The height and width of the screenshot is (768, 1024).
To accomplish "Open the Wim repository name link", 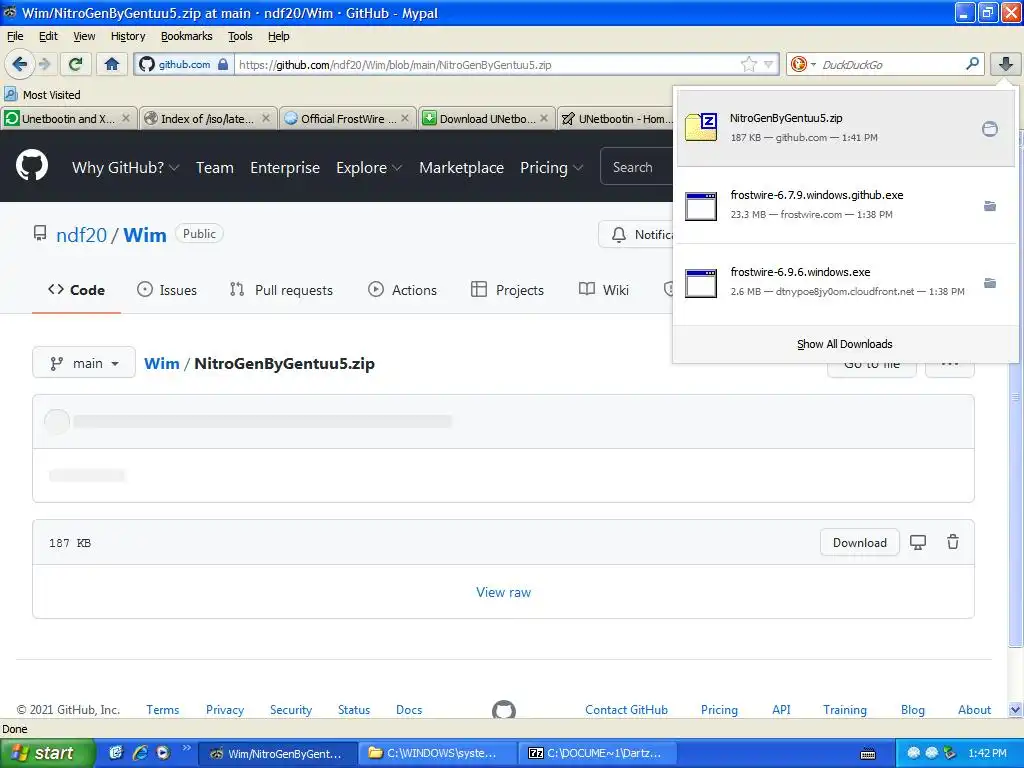I will [145, 234].
